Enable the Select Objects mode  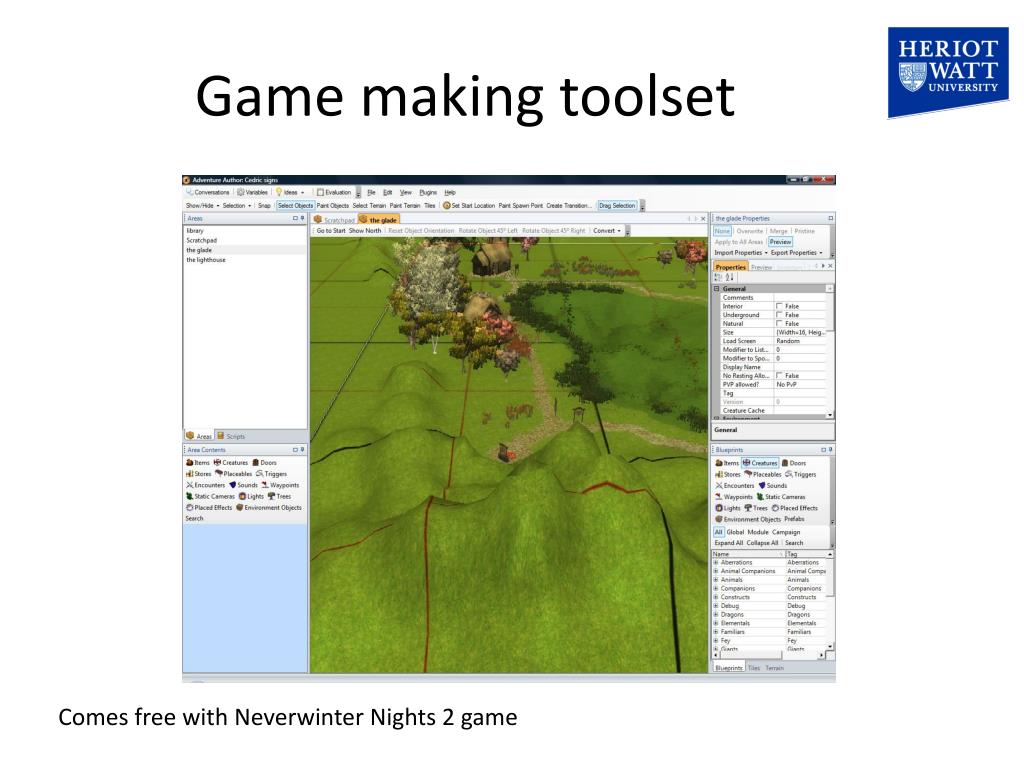(x=295, y=206)
